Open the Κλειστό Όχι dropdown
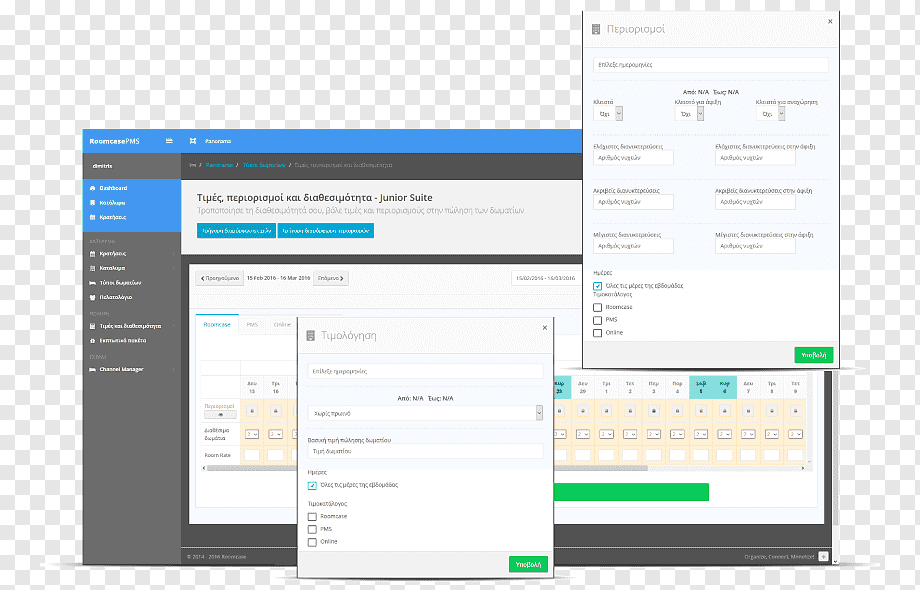920x590 pixels. coord(608,114)
